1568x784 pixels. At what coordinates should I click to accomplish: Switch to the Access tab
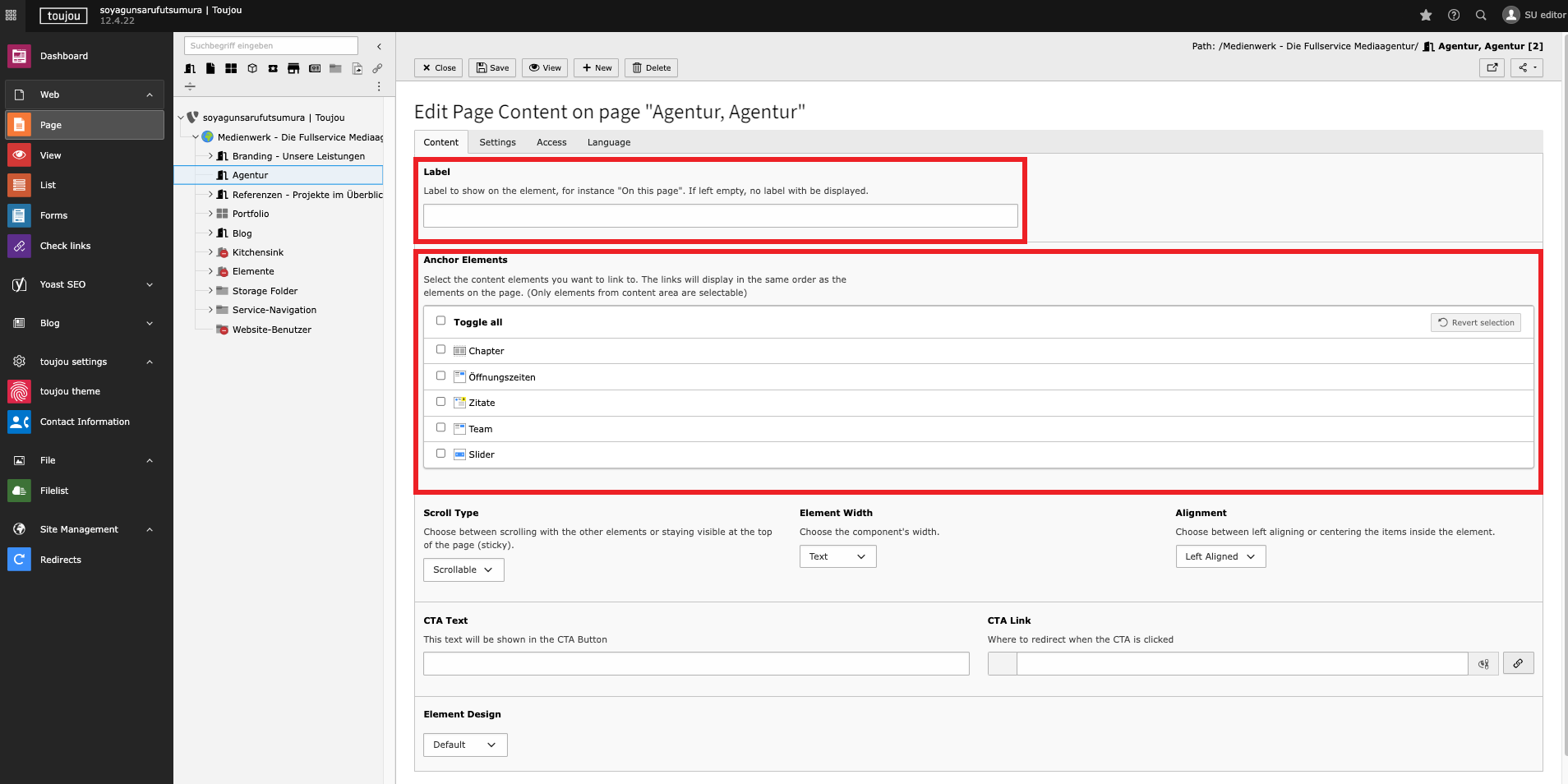[x=551, y=142]
